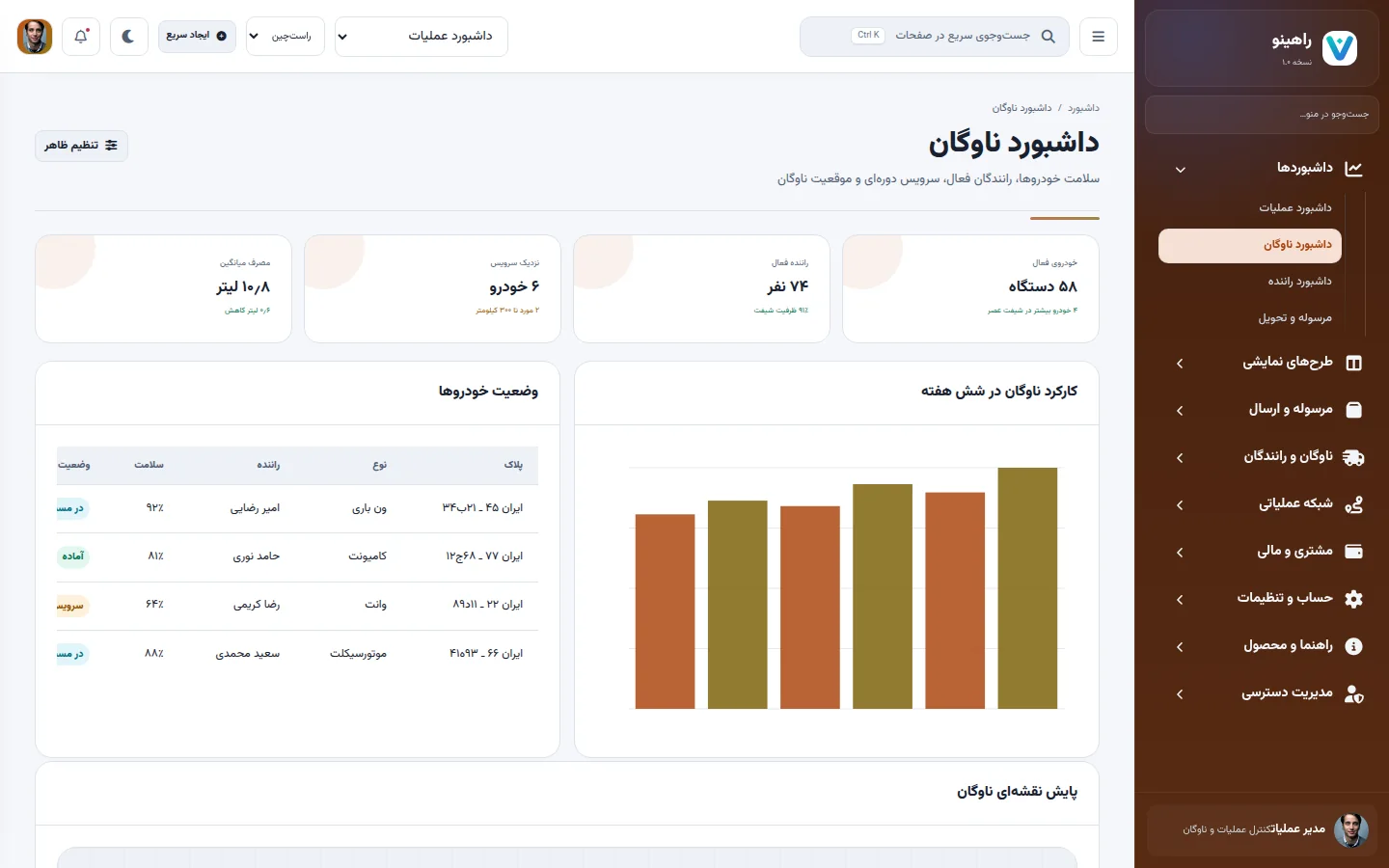The width and height of the screenshot is (1389, 868).
Task: Open notifications via the bell icon
Action: point(81,37)
